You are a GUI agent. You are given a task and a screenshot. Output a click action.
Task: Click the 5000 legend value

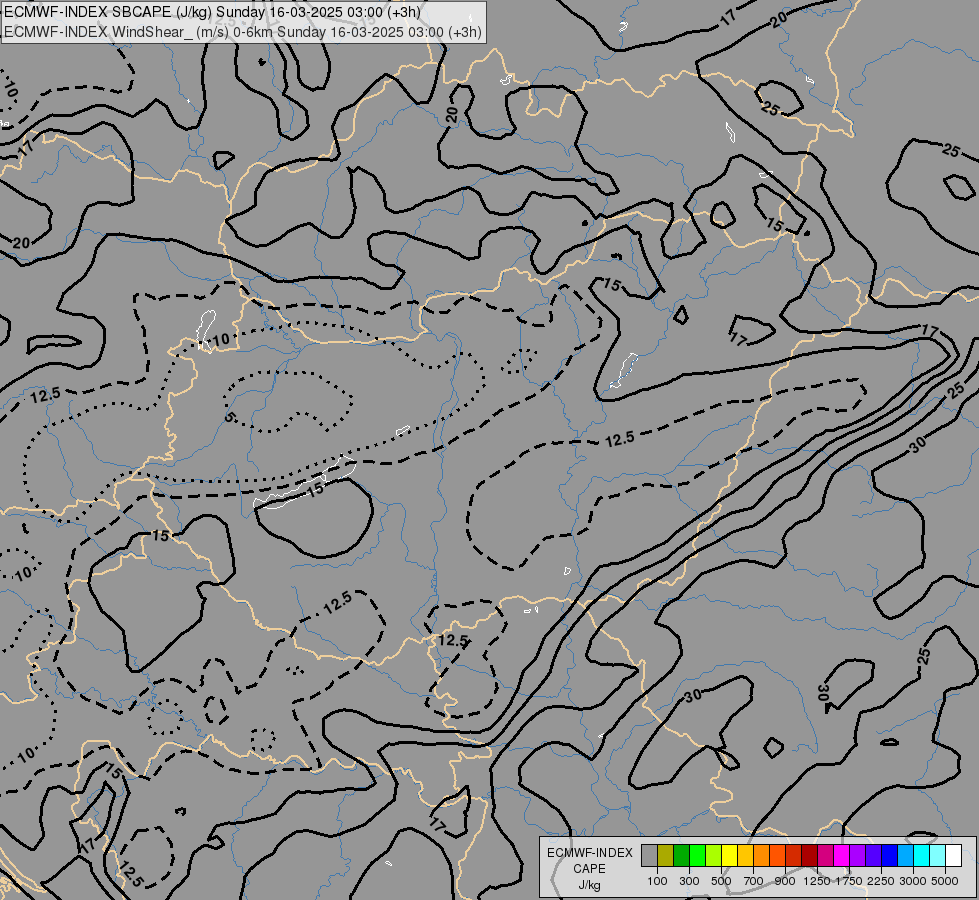click(945, 881)
